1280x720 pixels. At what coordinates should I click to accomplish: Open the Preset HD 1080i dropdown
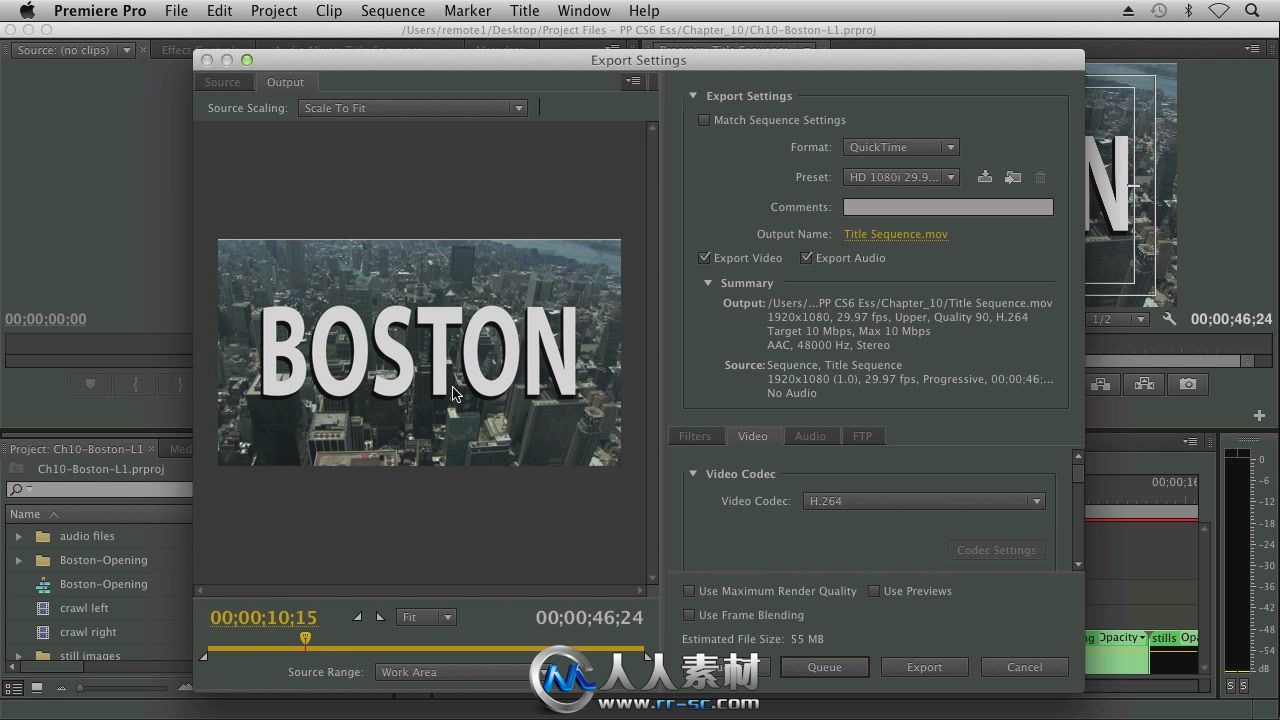901,177
